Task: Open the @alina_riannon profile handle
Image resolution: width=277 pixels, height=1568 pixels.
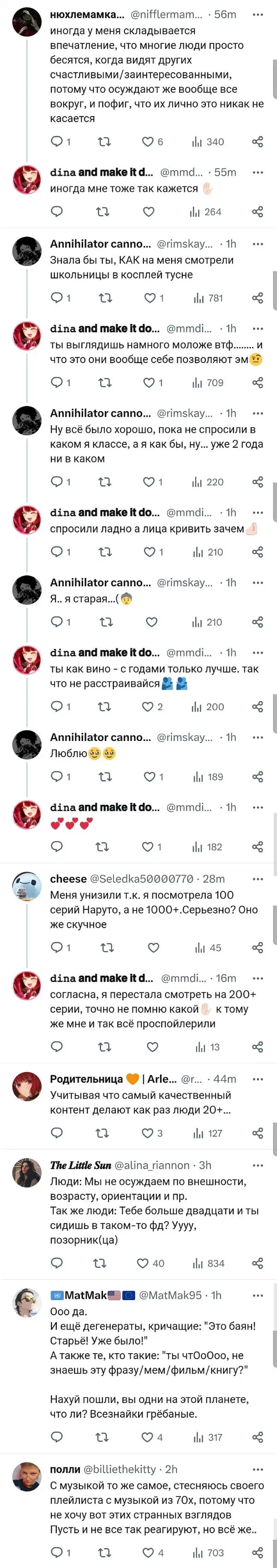Action: pos(151,1166)
